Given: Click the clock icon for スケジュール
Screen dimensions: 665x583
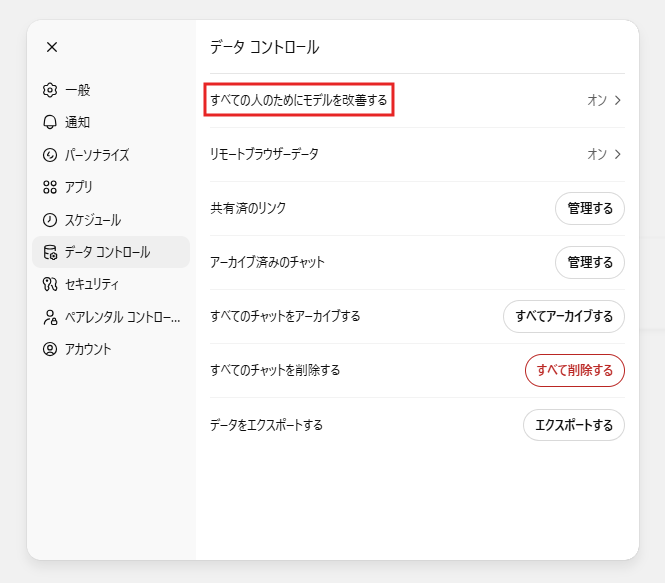Looking at the screenshot, I should click(50, 220).
